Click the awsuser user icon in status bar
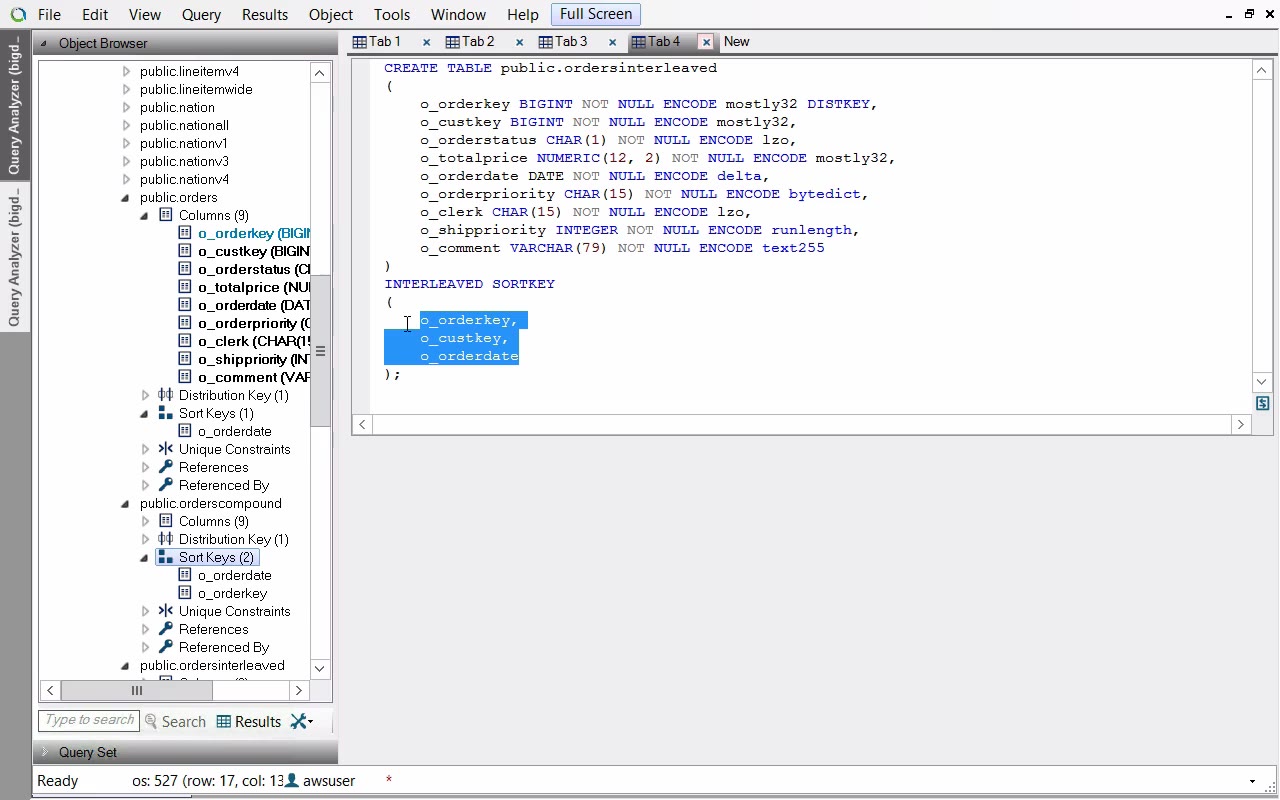 pyautogui.click(x=291, y=780)
